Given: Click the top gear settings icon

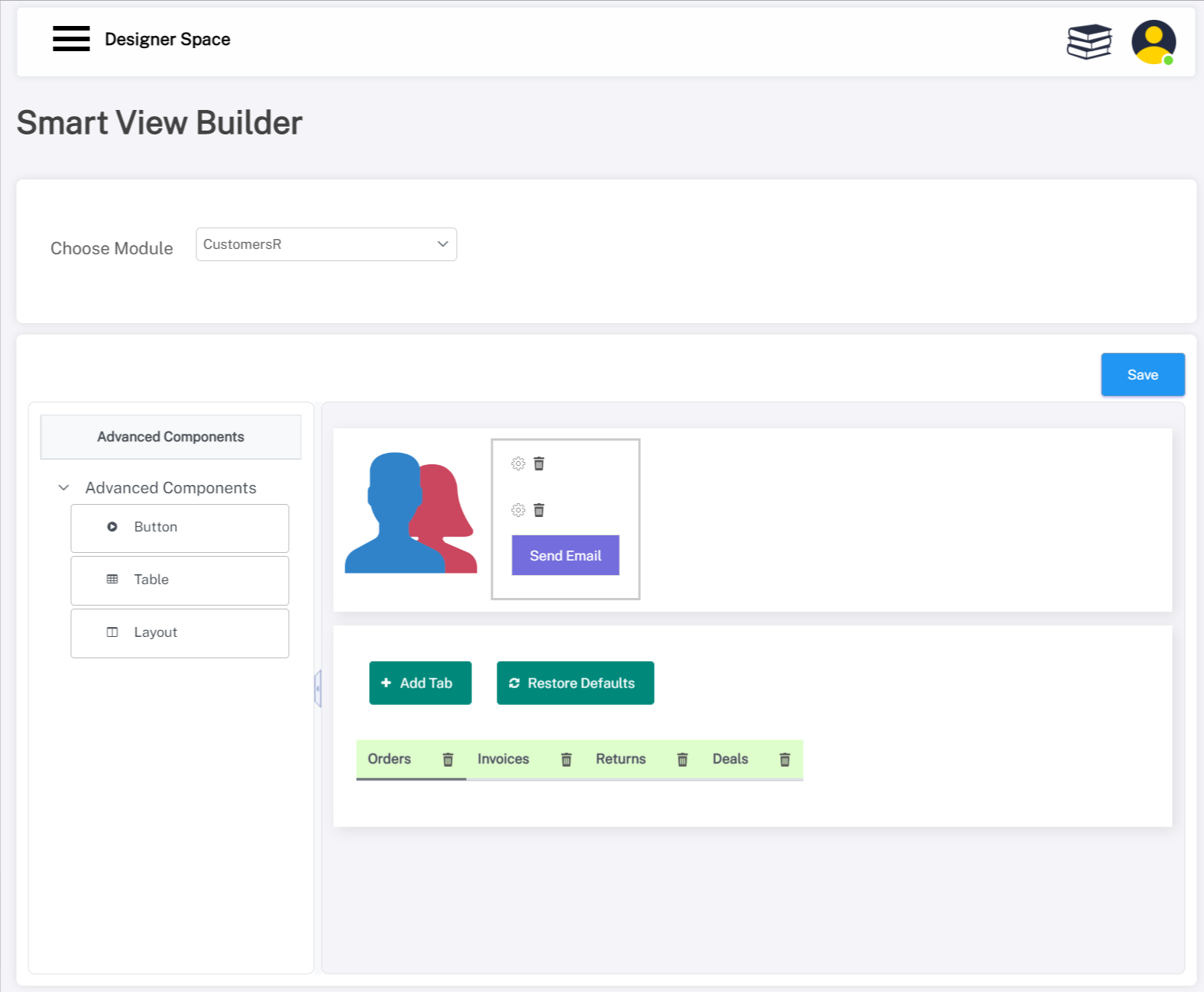Looking at the screenshot, I should coord(518,464).
